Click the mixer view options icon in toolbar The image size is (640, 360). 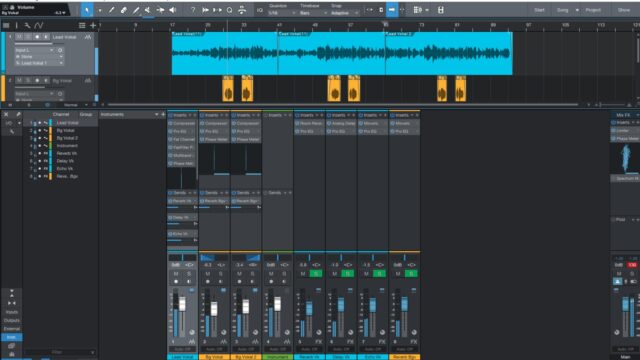click(417, 10)
